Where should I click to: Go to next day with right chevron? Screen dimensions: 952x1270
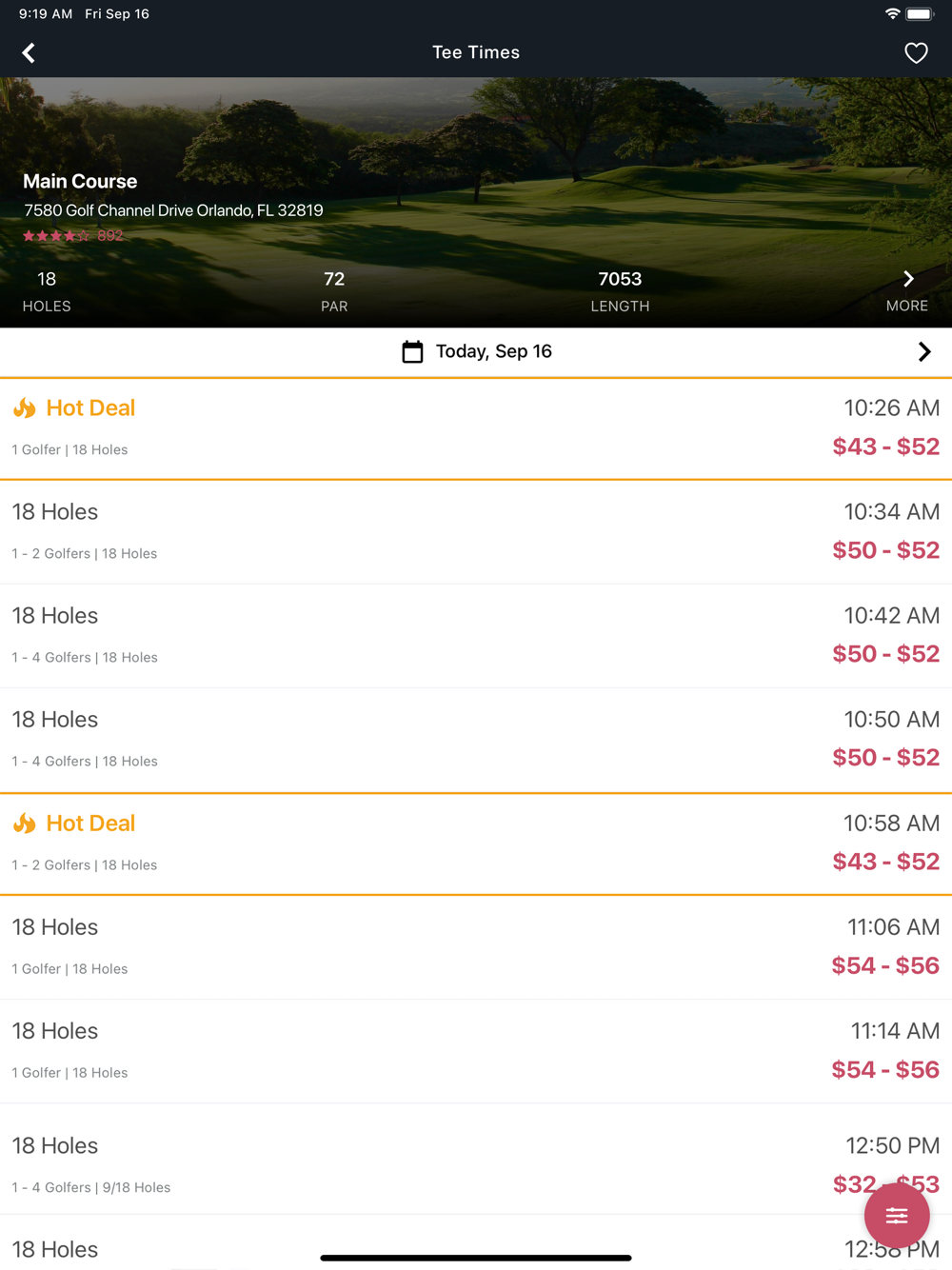point(923,352)
